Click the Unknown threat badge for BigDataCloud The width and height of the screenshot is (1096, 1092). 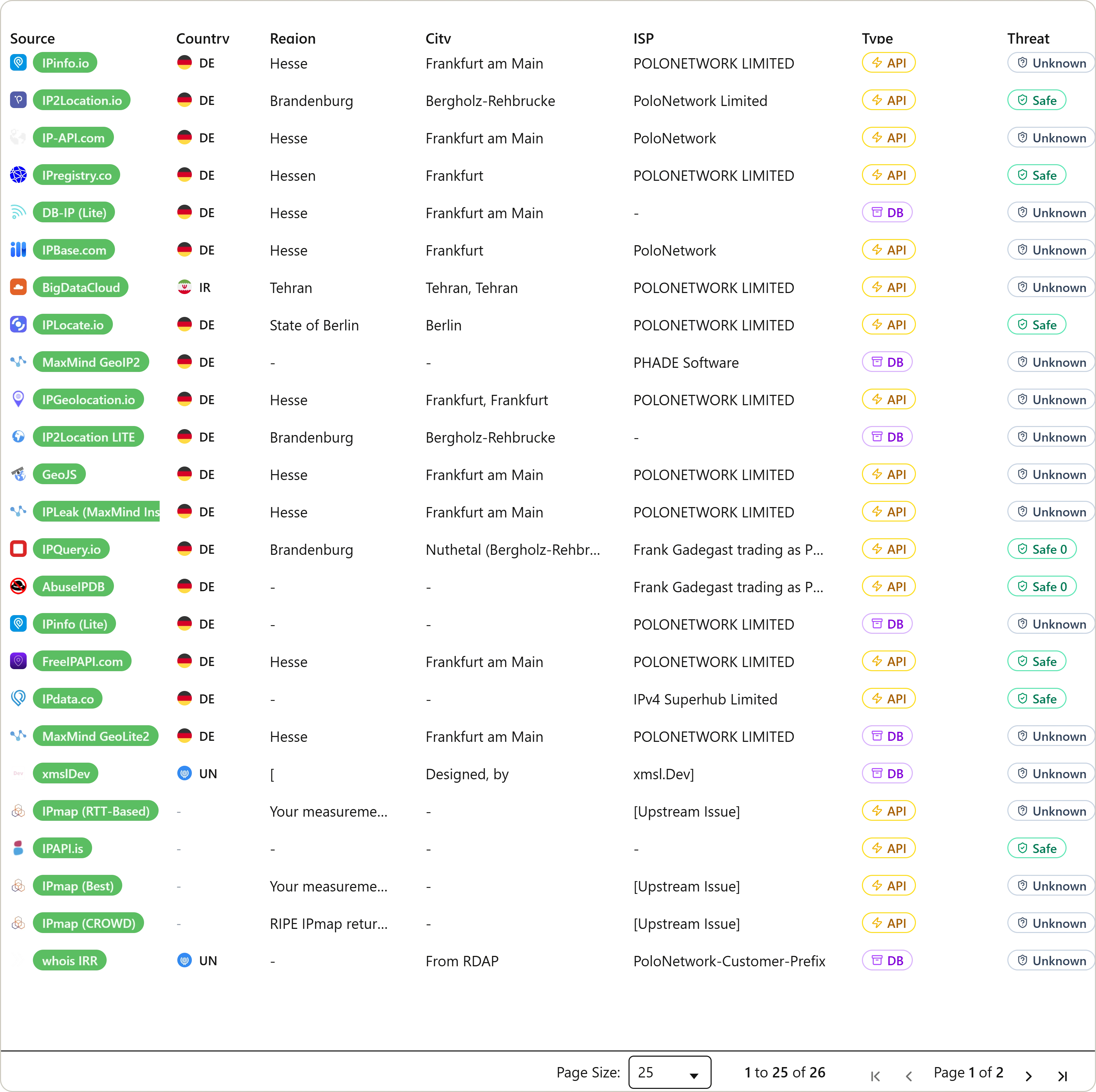[x=1051, y=287]
